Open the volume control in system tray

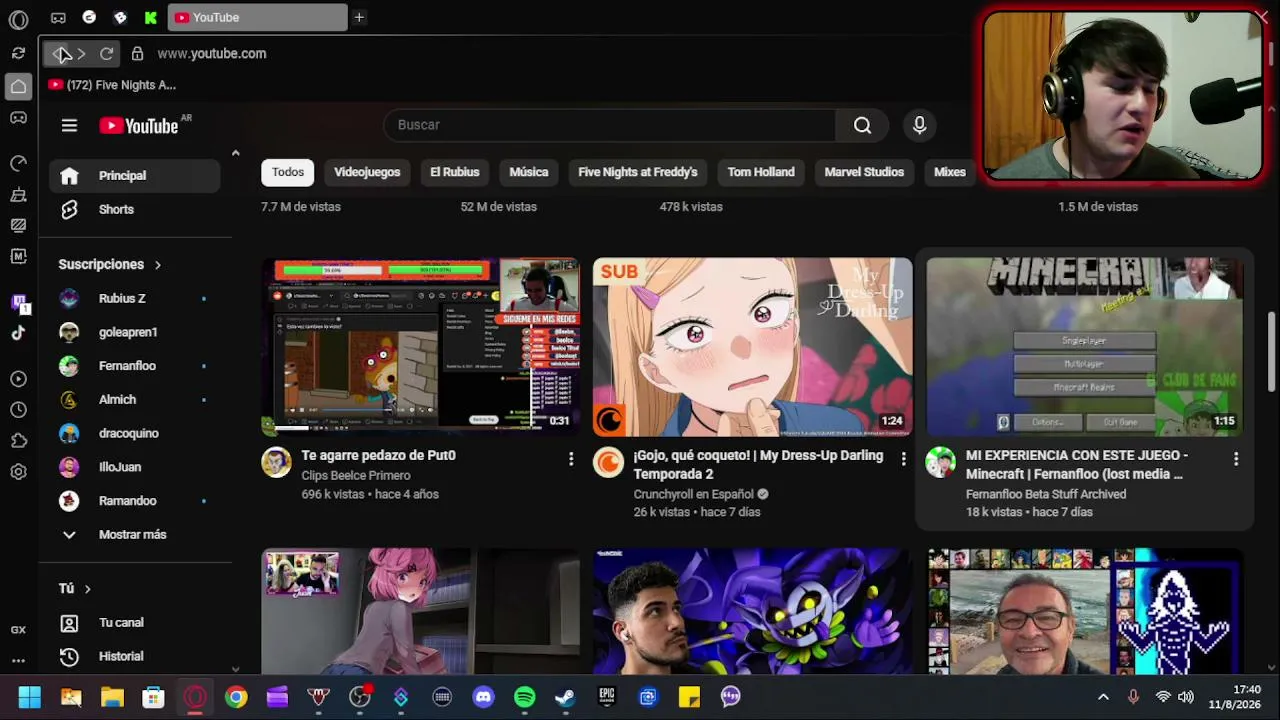click(x=1186, y=697)
